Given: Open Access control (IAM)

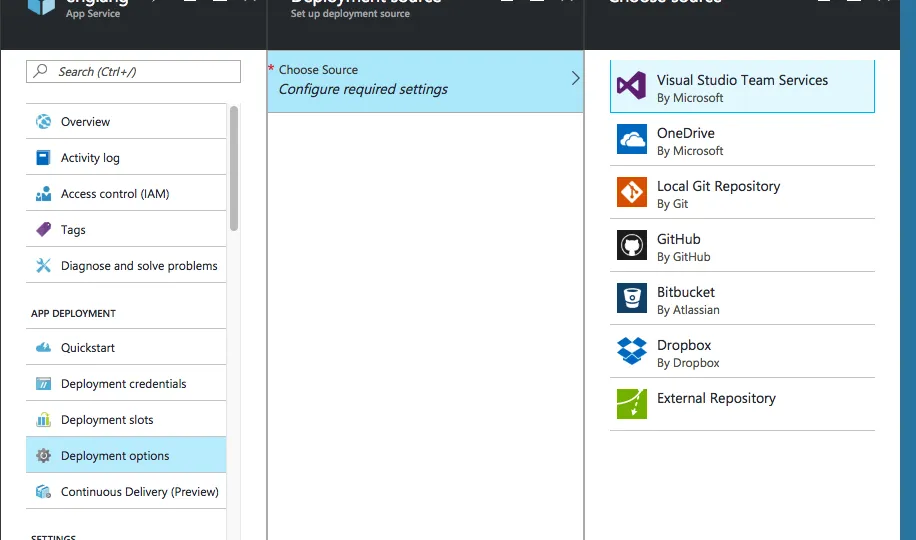Looking at the screenshot, I should (x=126, y=194).
